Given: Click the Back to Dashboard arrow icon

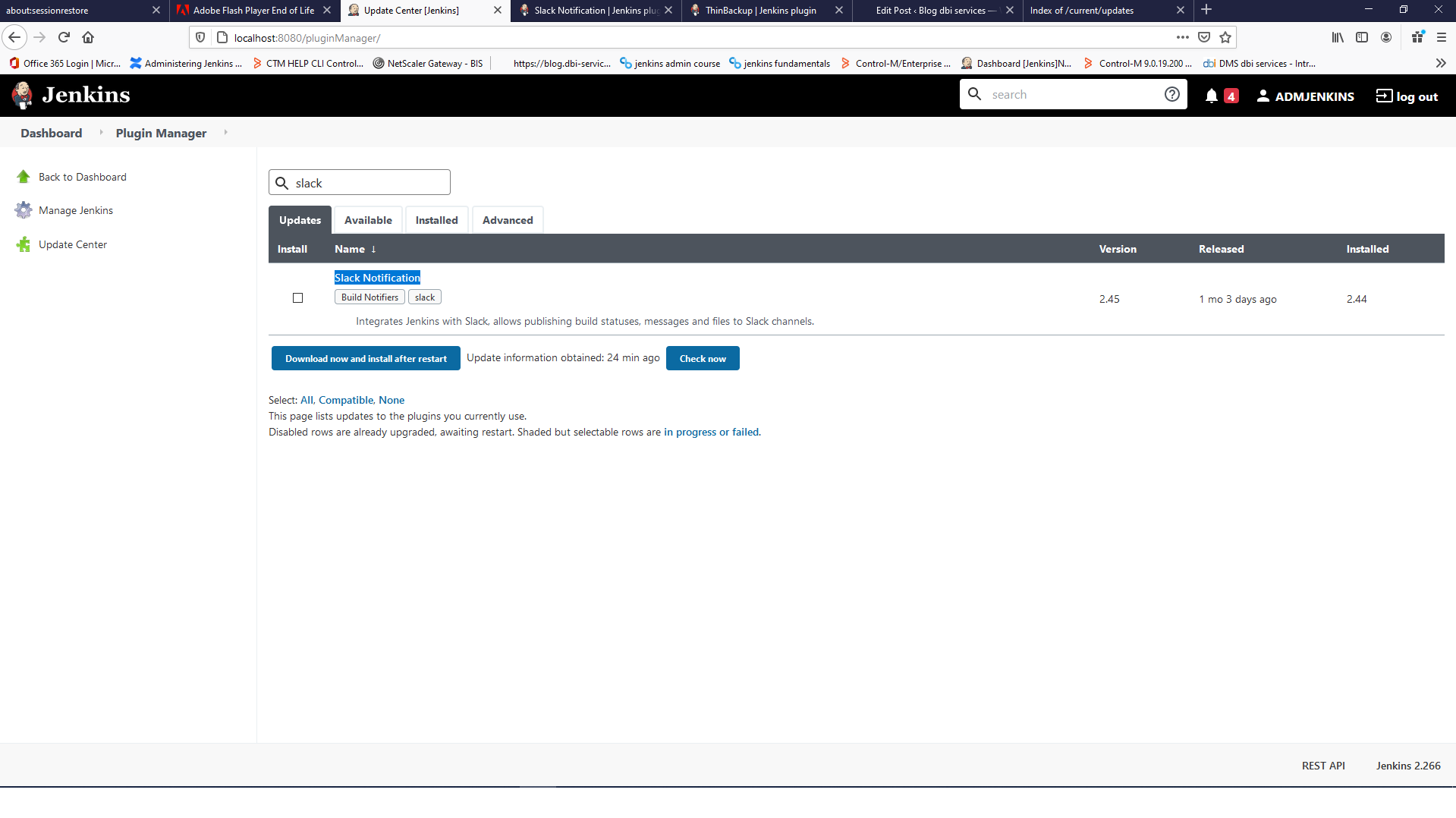Looking at the screenshot, I should pyautogui.click(x=24, y=177).
